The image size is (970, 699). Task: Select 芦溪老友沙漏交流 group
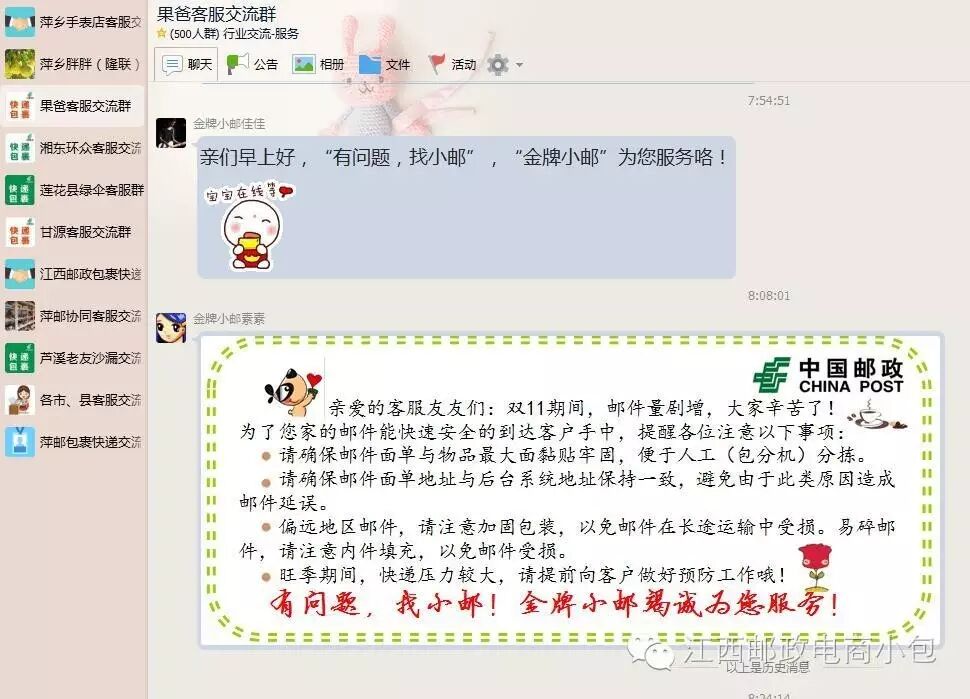pos(73,358)
